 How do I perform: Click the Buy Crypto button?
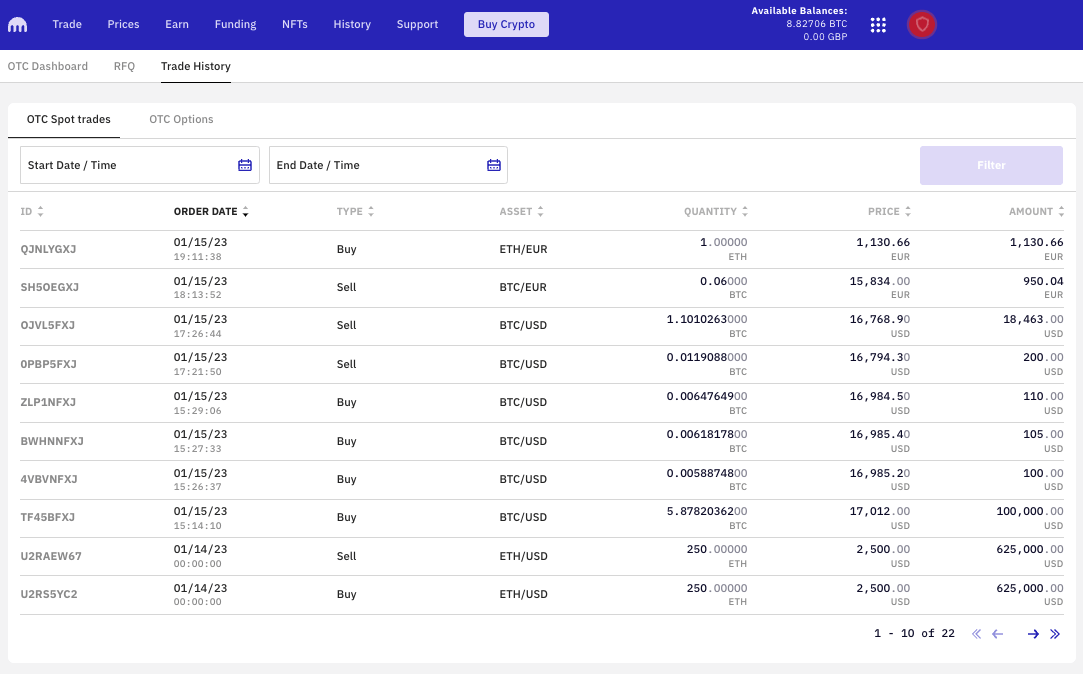click(x=506, y=24)
